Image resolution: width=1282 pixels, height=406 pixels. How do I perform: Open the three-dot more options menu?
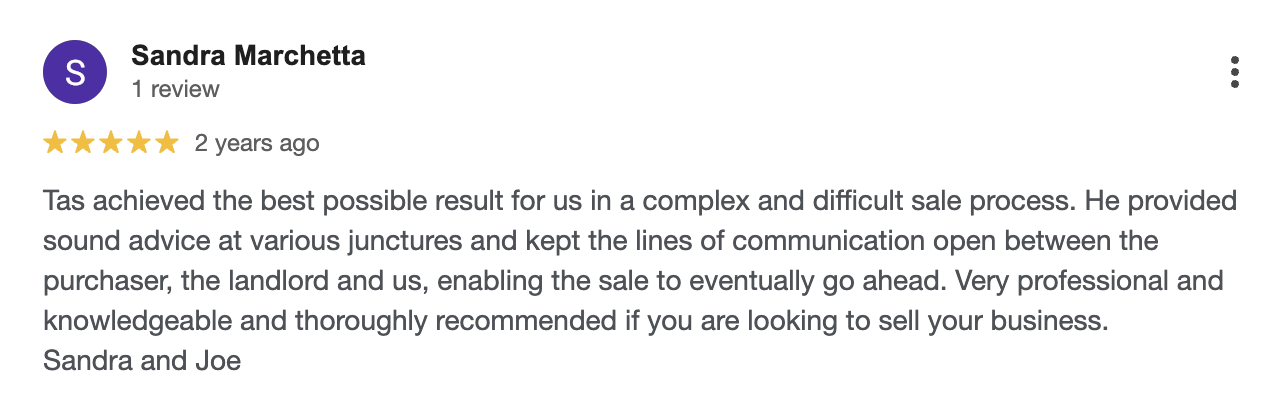click(x=1235, y=72)
